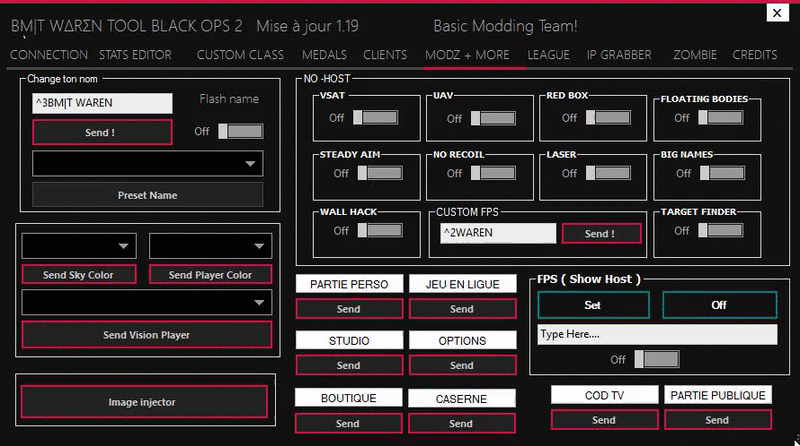Open the preset name dropdown

148,163
